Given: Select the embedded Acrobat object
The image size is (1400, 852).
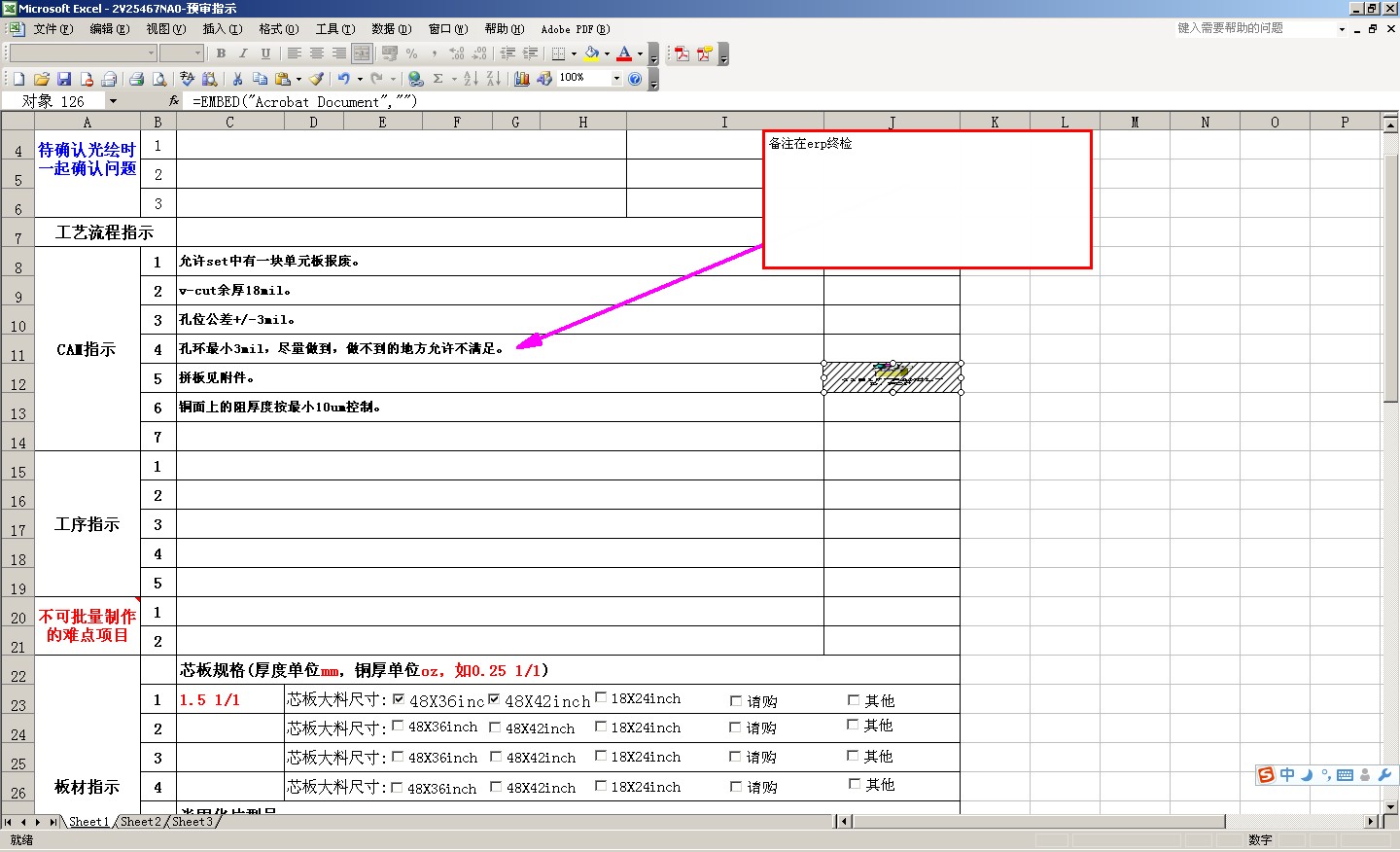Looking at the screenshot, I should pyautogui.click(x=892, y=377).
